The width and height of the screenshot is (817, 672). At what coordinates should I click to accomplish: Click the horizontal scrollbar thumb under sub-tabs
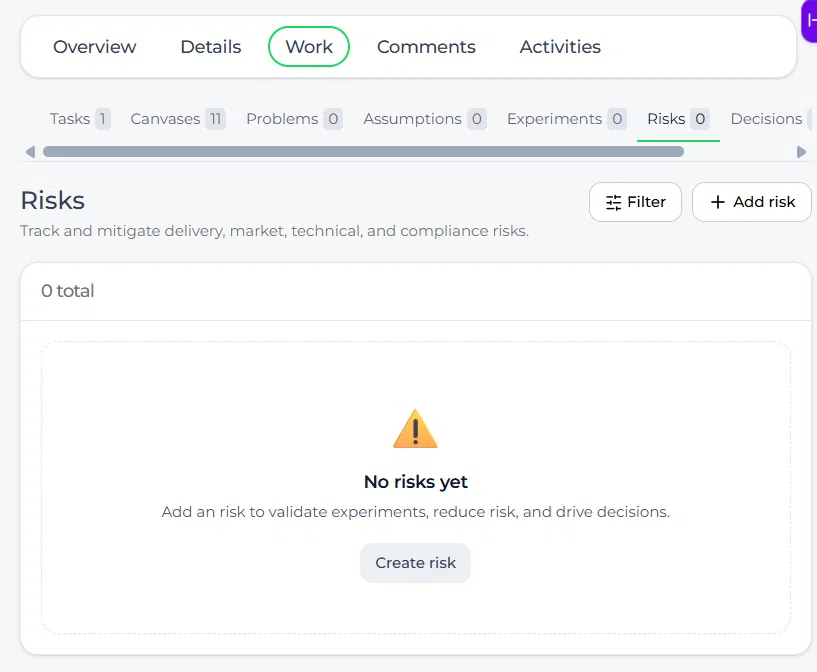[363, 152]
